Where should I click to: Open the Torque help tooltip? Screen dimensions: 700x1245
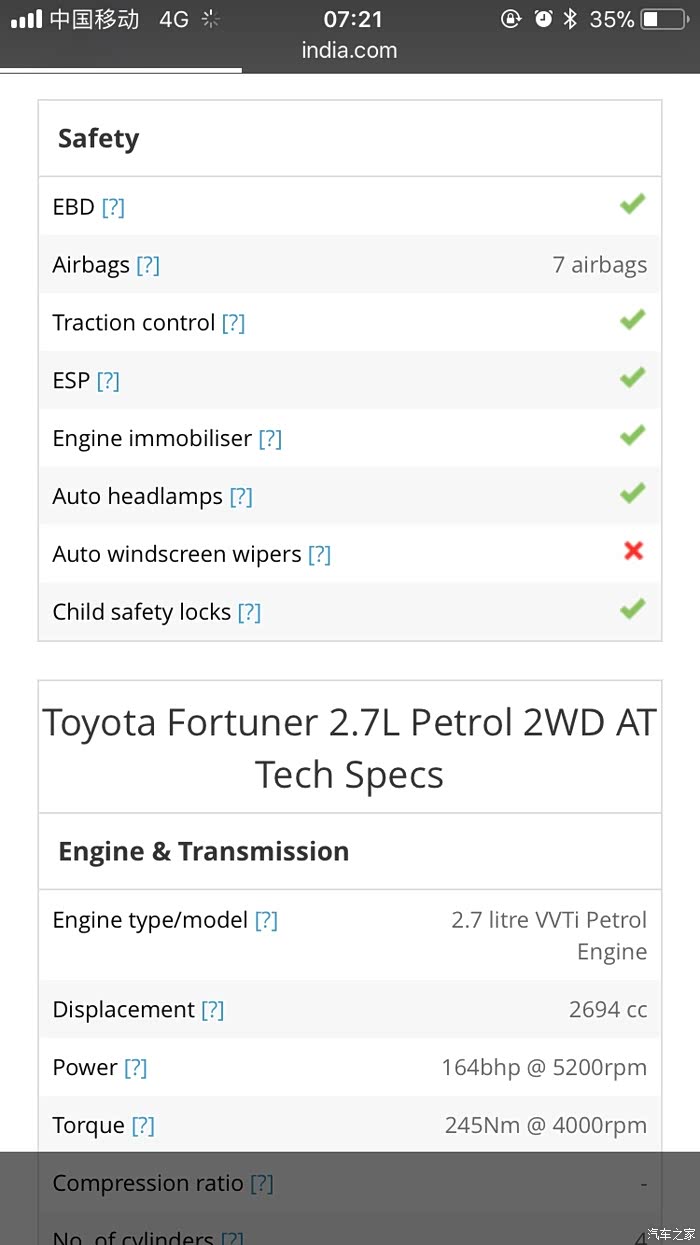[143, 1126]
